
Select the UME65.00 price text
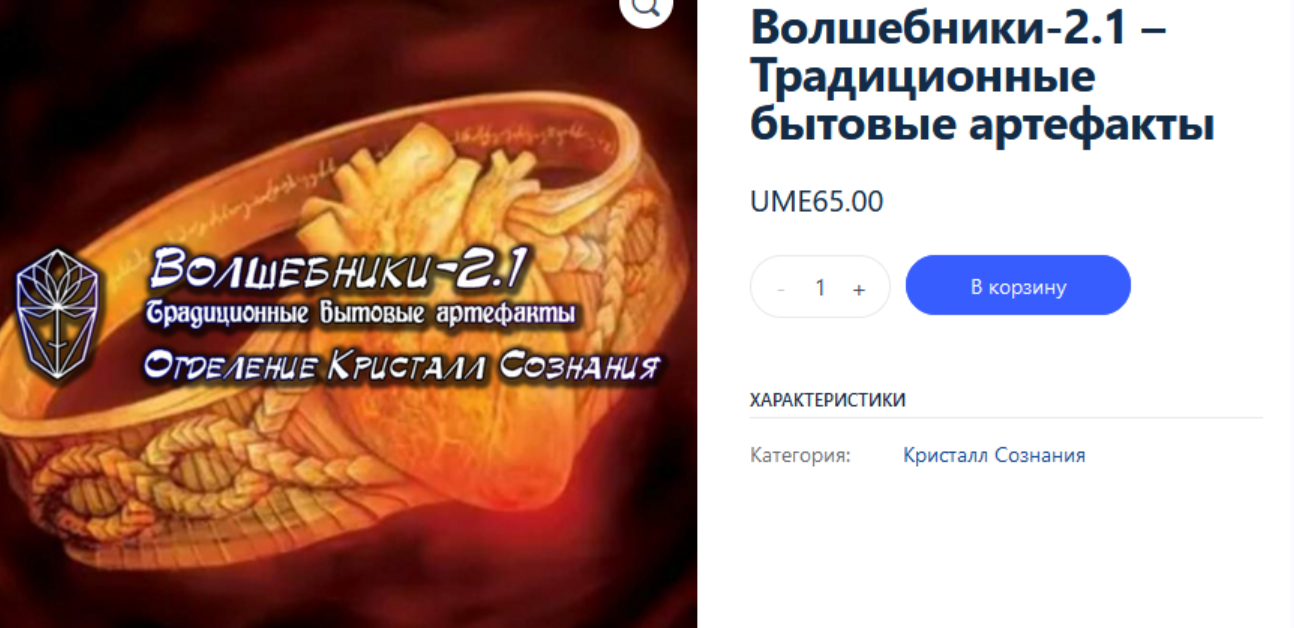click(x=816, y=201)
